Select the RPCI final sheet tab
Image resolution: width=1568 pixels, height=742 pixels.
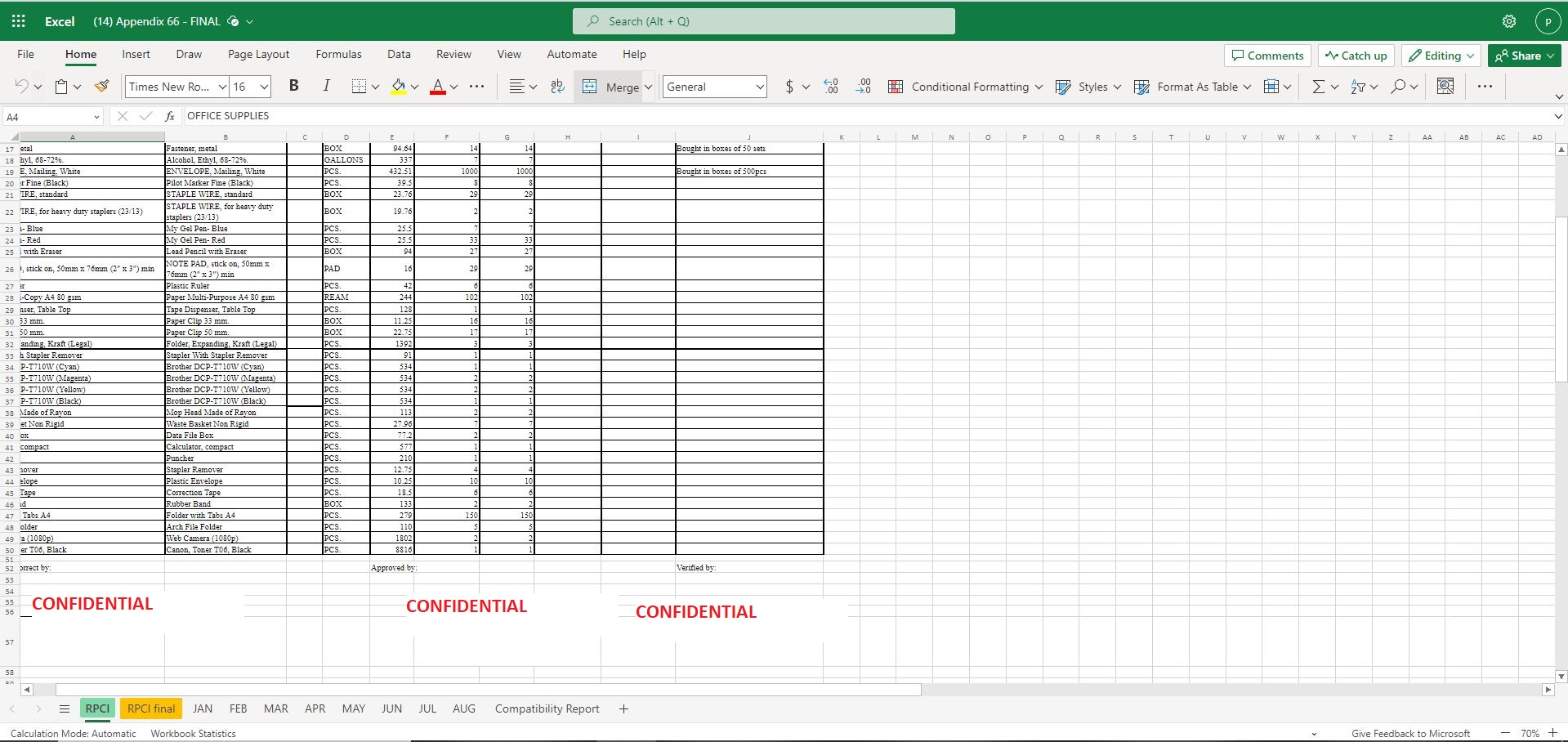click(x=151, y=708)
